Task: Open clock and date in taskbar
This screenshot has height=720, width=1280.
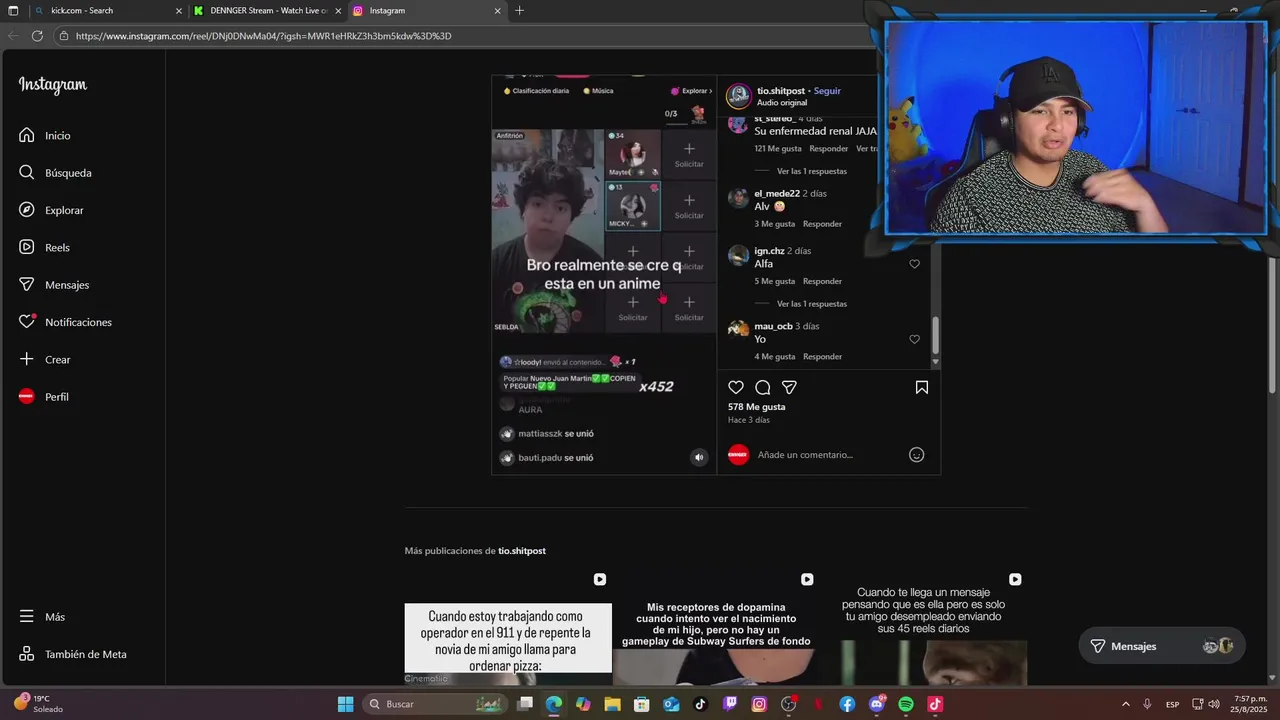Action: click(1251, 704)
